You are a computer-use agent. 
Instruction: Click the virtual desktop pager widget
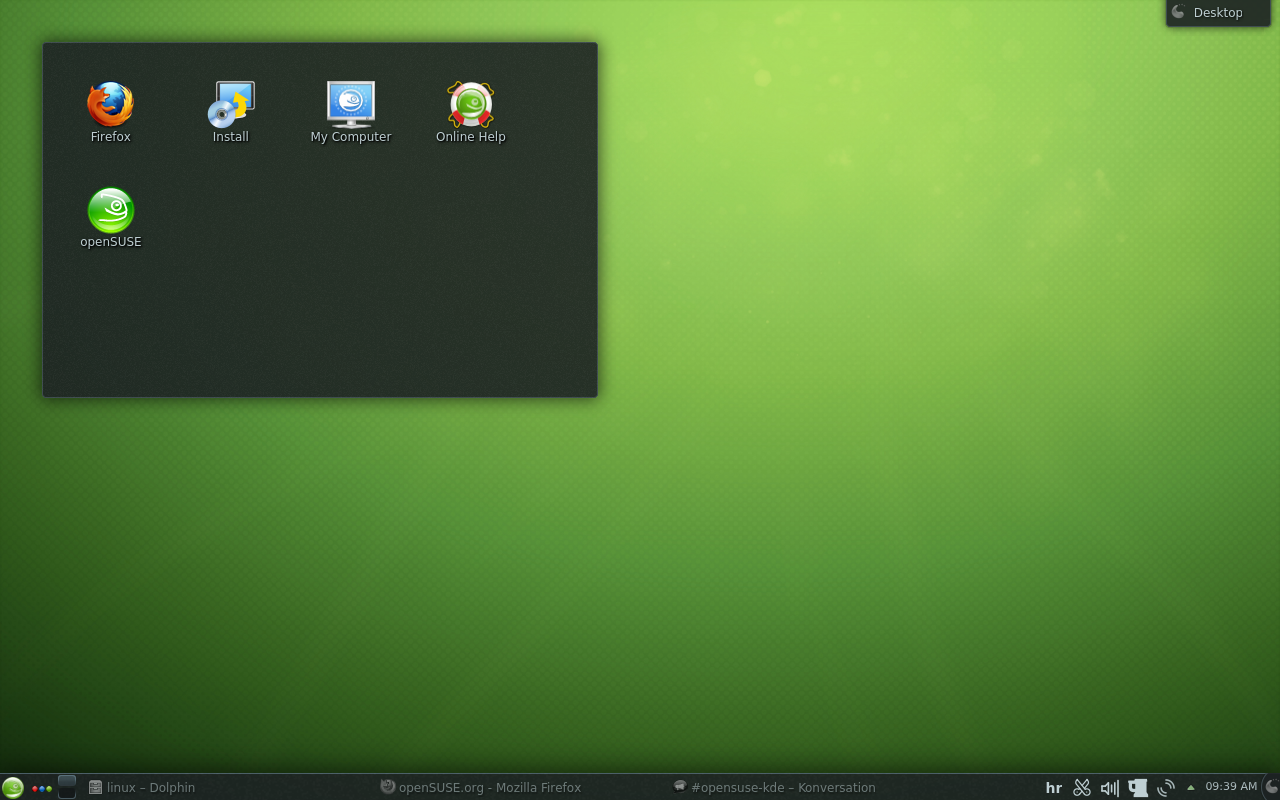67,787
